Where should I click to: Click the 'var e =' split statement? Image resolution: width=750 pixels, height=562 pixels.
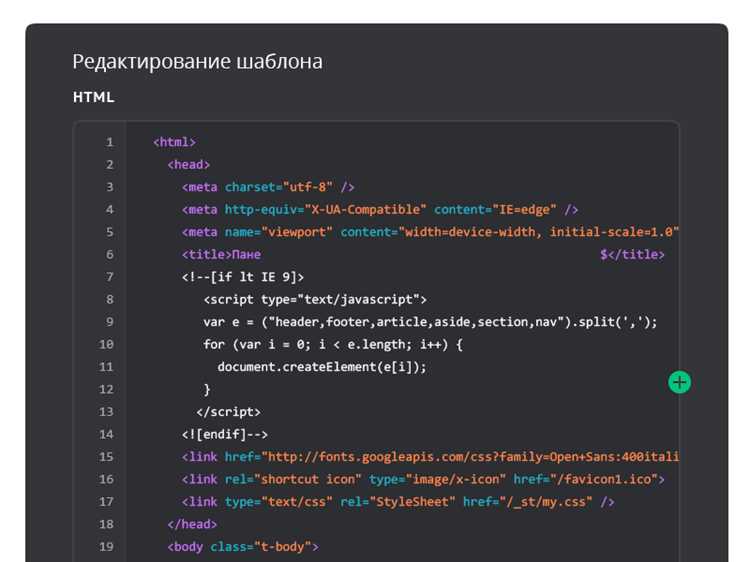(430, 322)
